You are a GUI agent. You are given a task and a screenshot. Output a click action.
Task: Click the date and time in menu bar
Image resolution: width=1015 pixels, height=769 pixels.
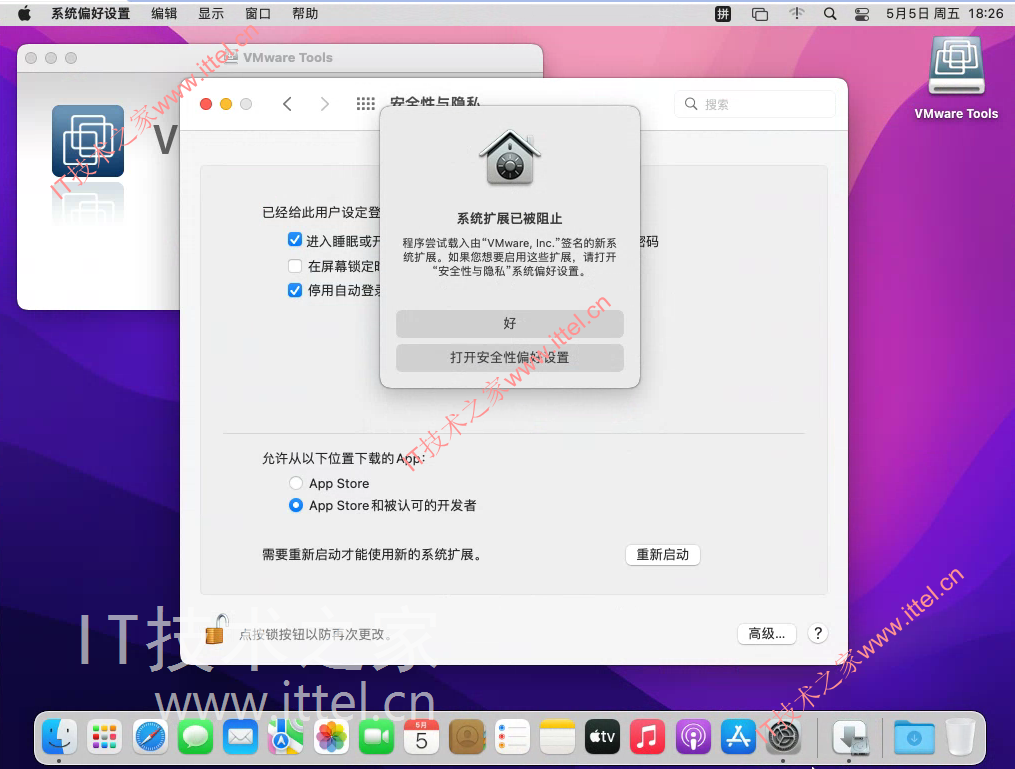coord(944,14)
